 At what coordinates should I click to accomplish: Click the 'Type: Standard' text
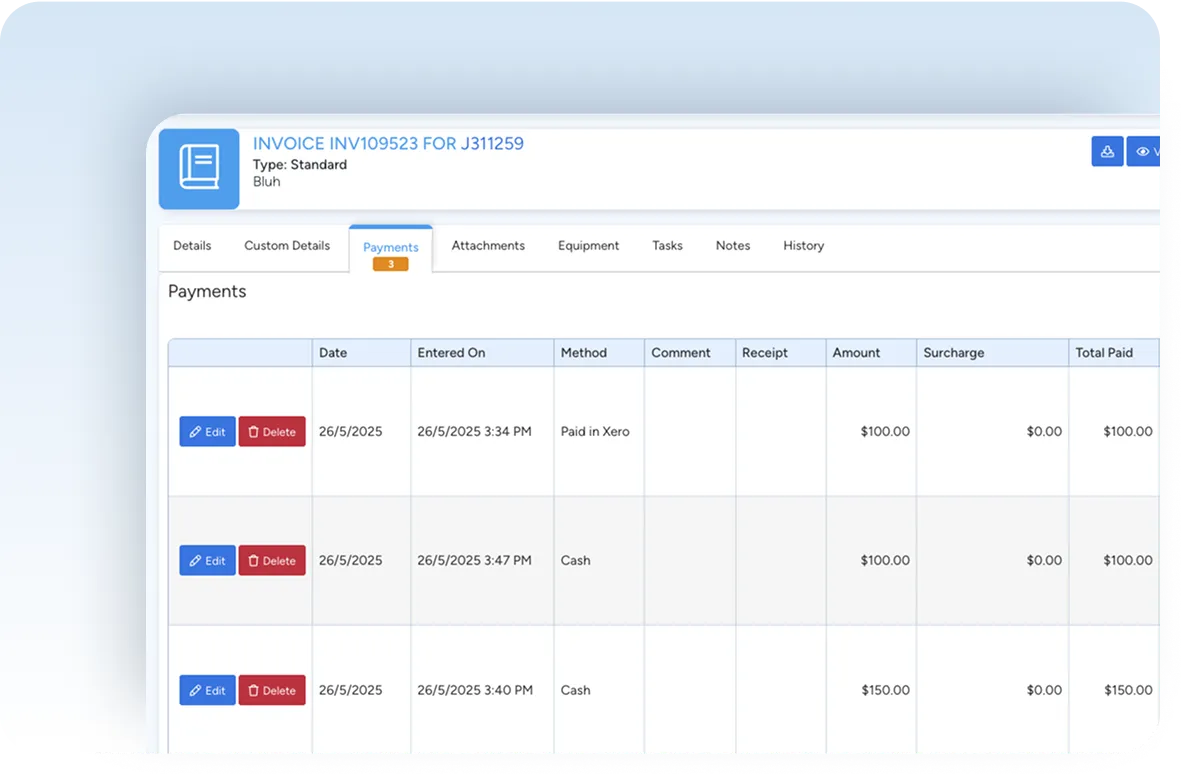click(x=300, y=165)
